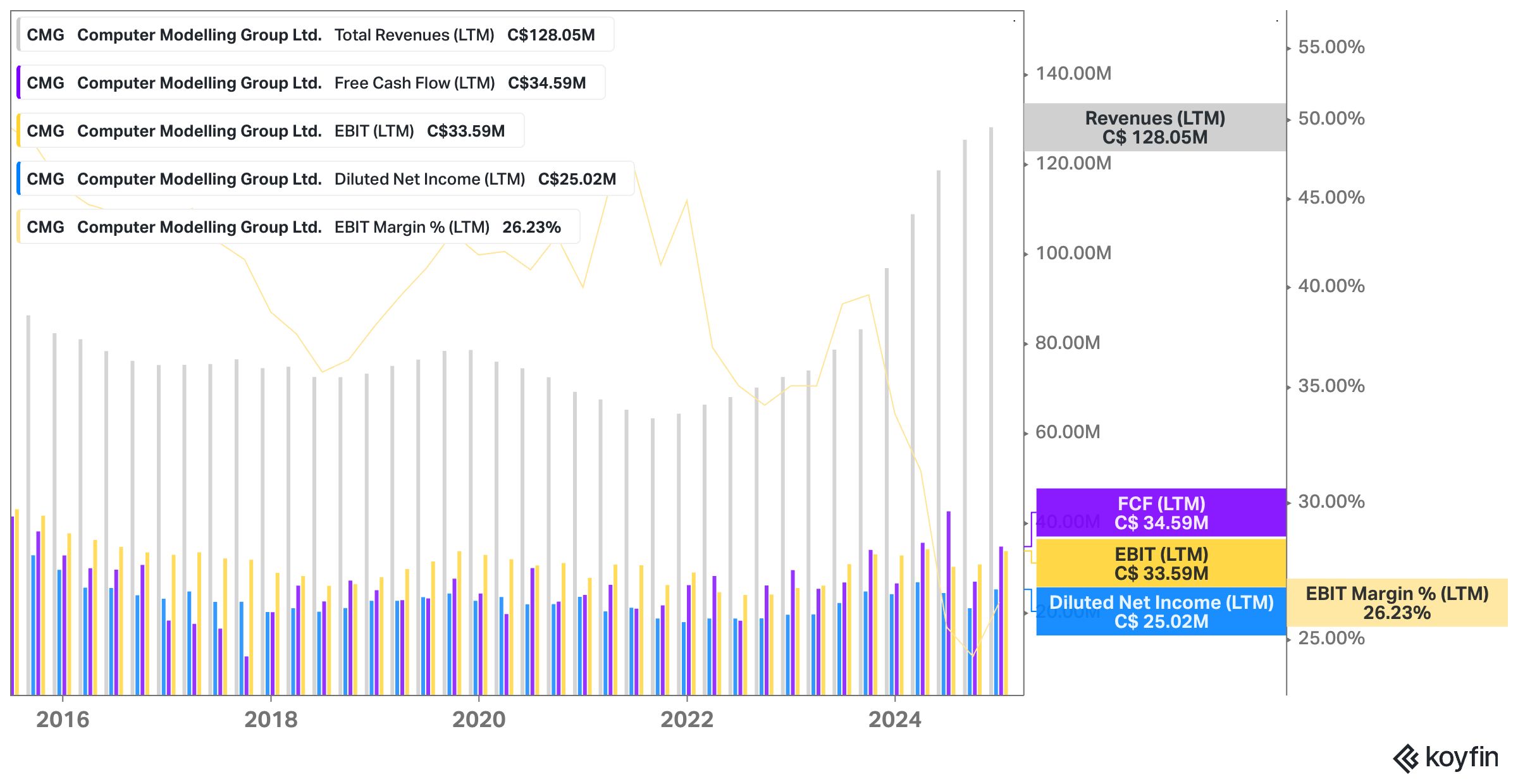The width and height of the screenshot is (1518, 784).
Task: Click the 55.00% margin axis label
Action: click(x=1331, y=47)
